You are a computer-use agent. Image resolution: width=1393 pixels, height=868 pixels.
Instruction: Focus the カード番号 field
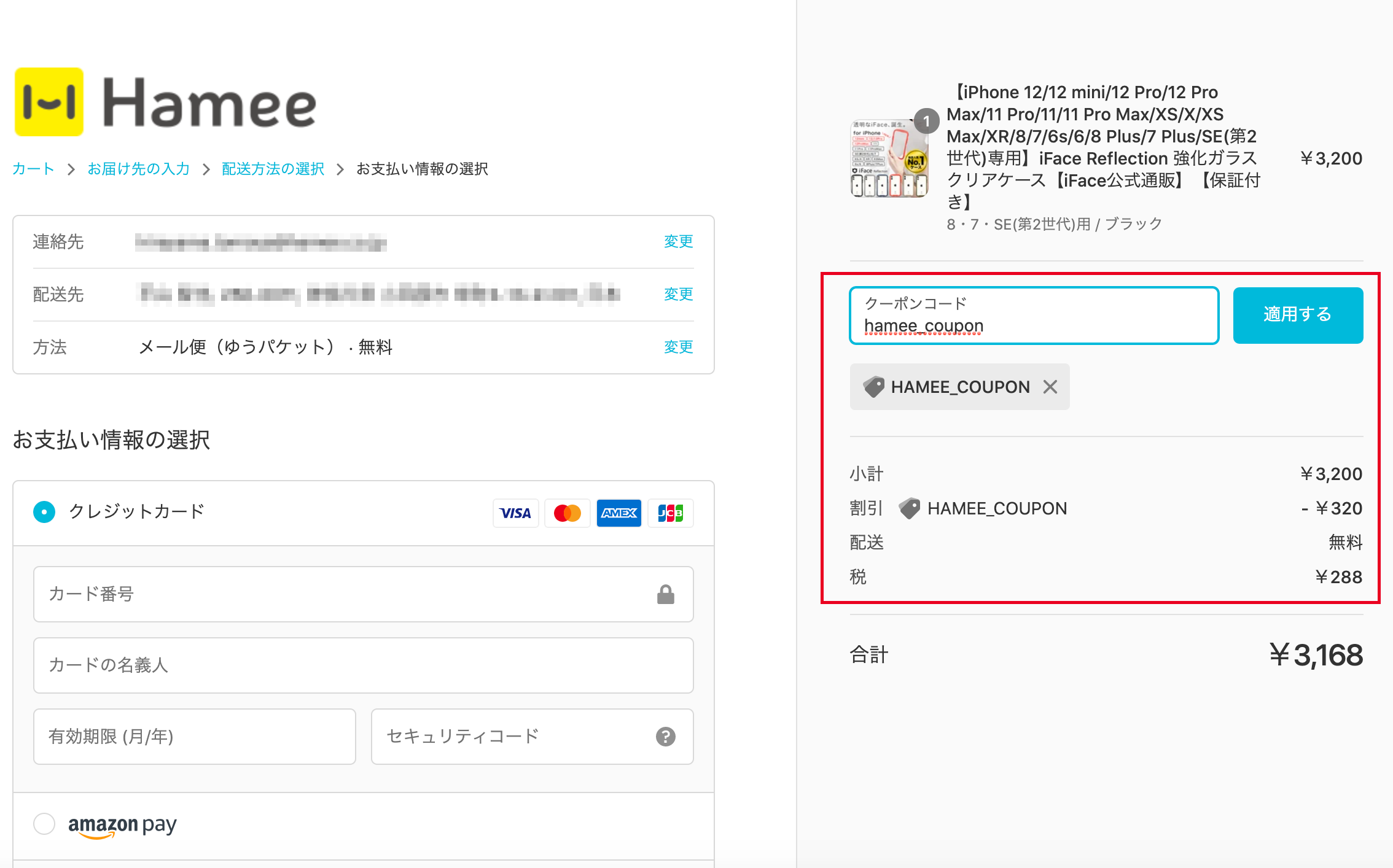[364, 594]
